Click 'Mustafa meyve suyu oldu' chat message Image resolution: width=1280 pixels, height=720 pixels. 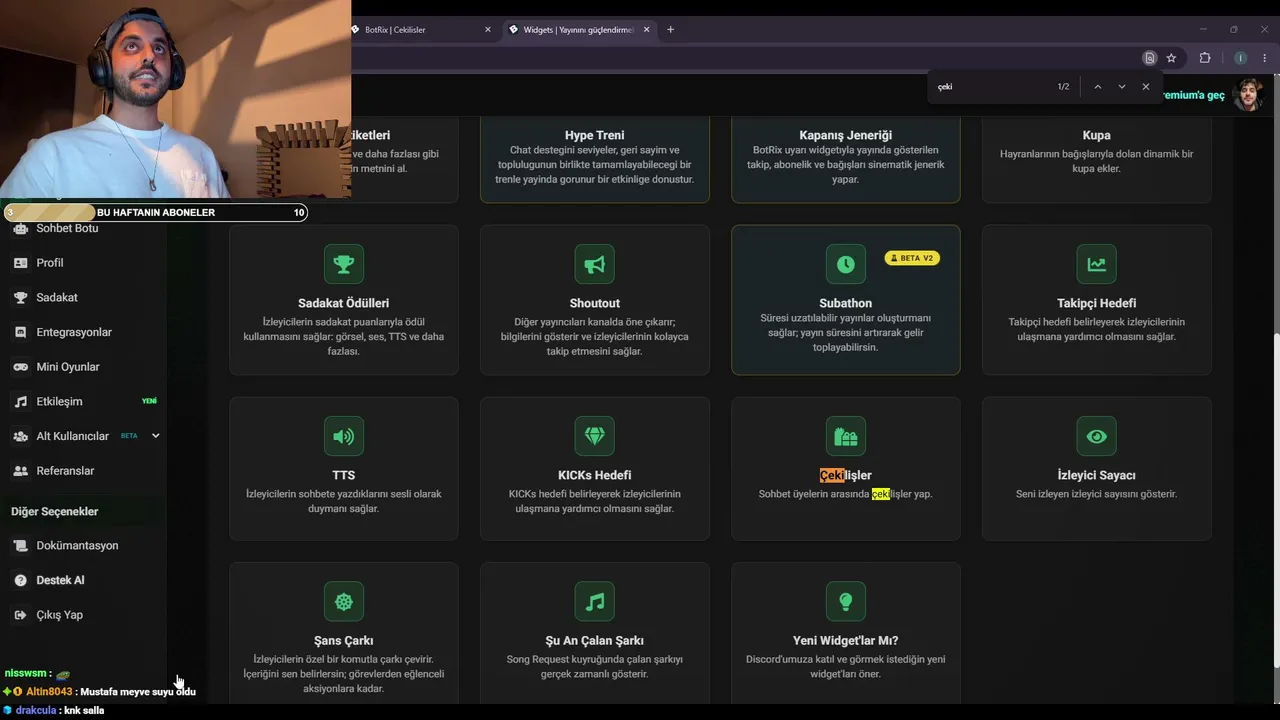[138, 691]
